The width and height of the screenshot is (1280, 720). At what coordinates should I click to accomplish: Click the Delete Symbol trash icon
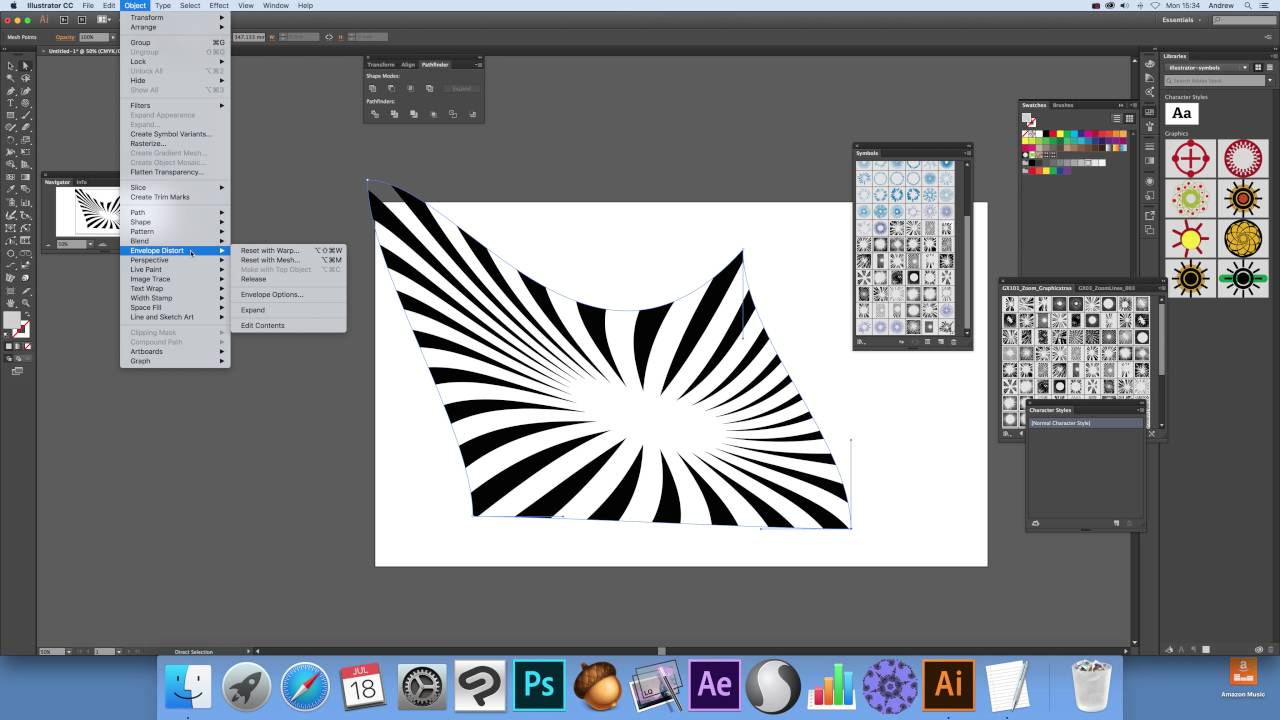[954, 342]
